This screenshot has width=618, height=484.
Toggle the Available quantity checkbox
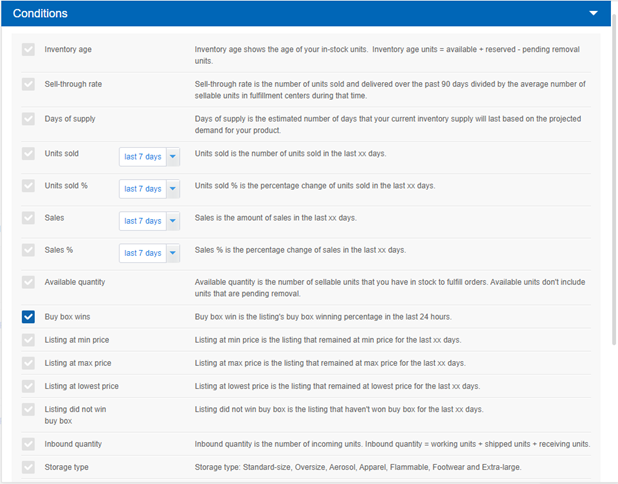tap(28, 282)
